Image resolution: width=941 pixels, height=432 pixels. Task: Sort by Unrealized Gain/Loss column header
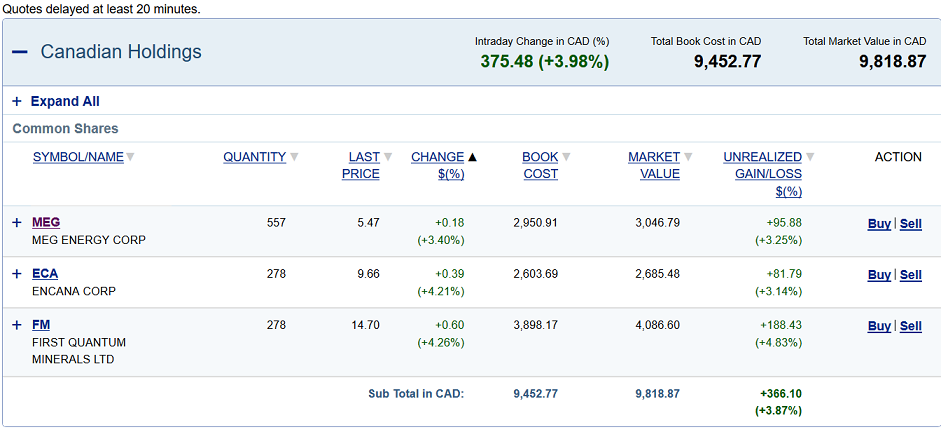(x=763, y=173)
